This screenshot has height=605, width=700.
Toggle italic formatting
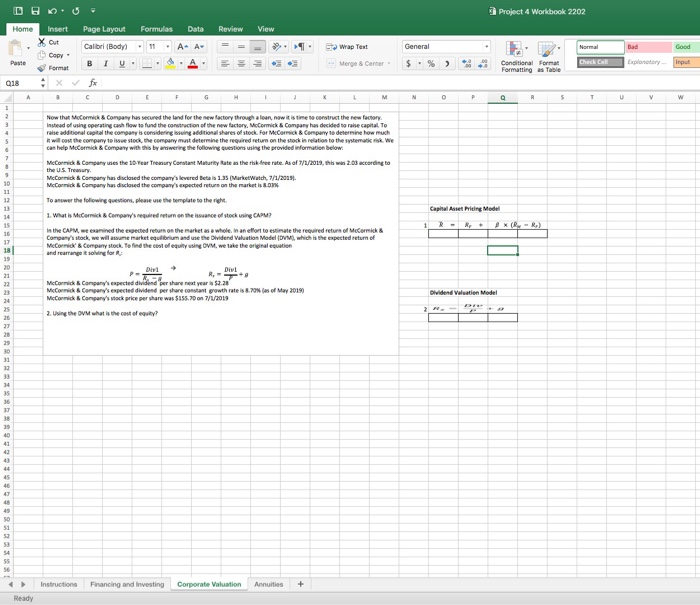click(x=106, y=63)
